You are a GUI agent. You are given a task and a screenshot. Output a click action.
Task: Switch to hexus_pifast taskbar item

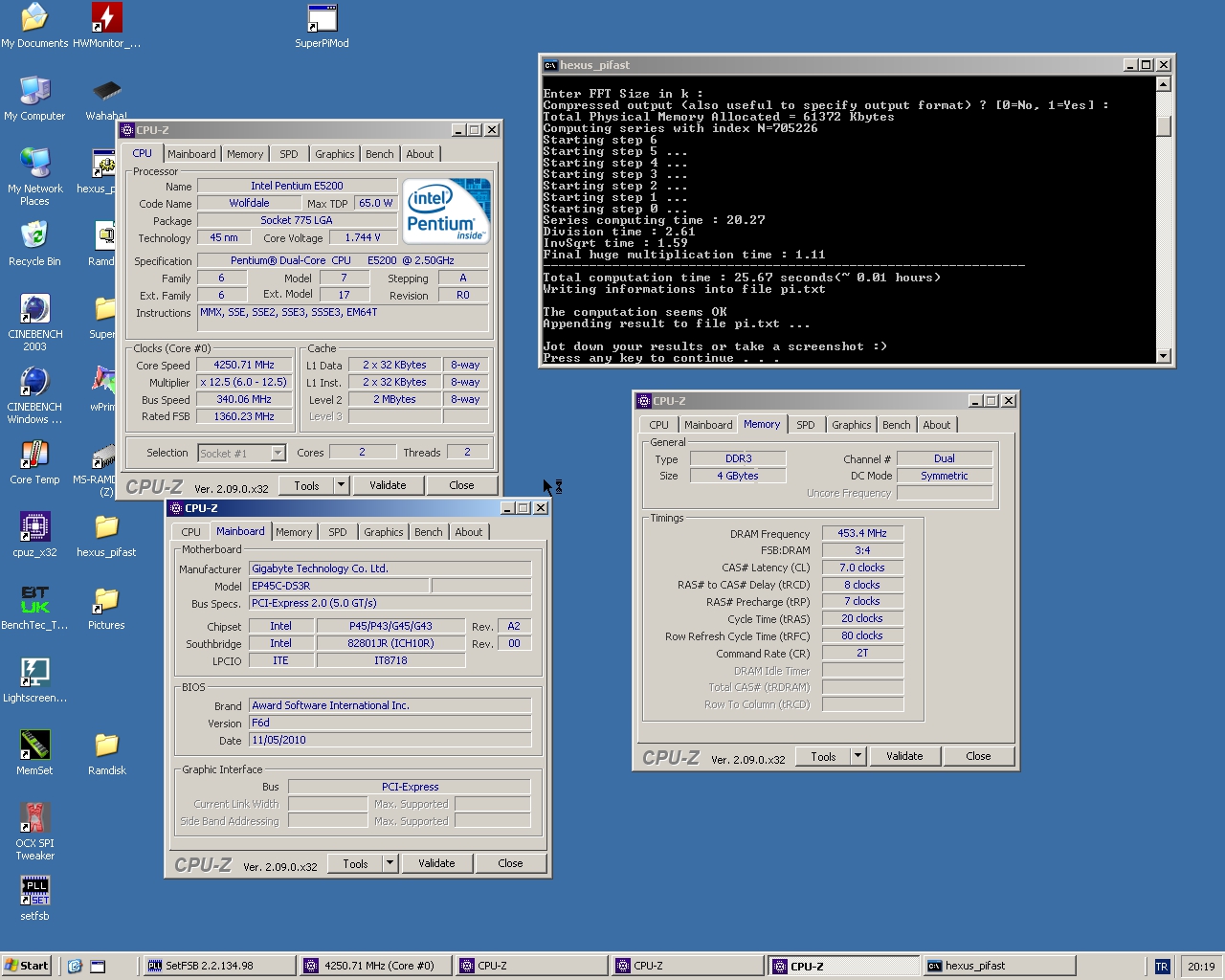pyautogui.click(x=999, y=966)
